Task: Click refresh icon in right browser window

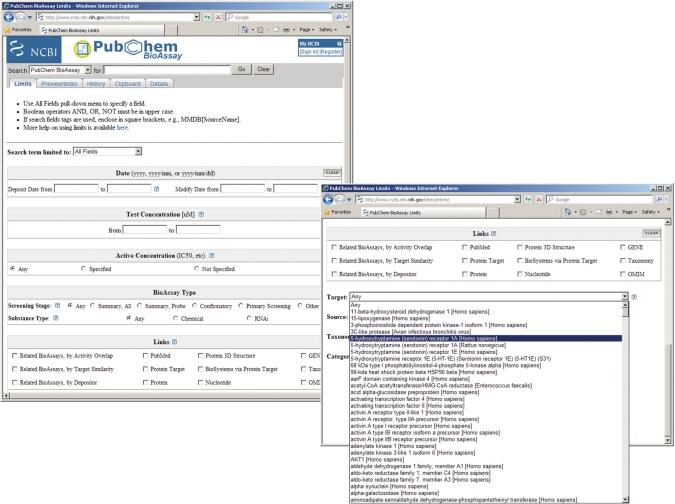Action: point(527,200)
